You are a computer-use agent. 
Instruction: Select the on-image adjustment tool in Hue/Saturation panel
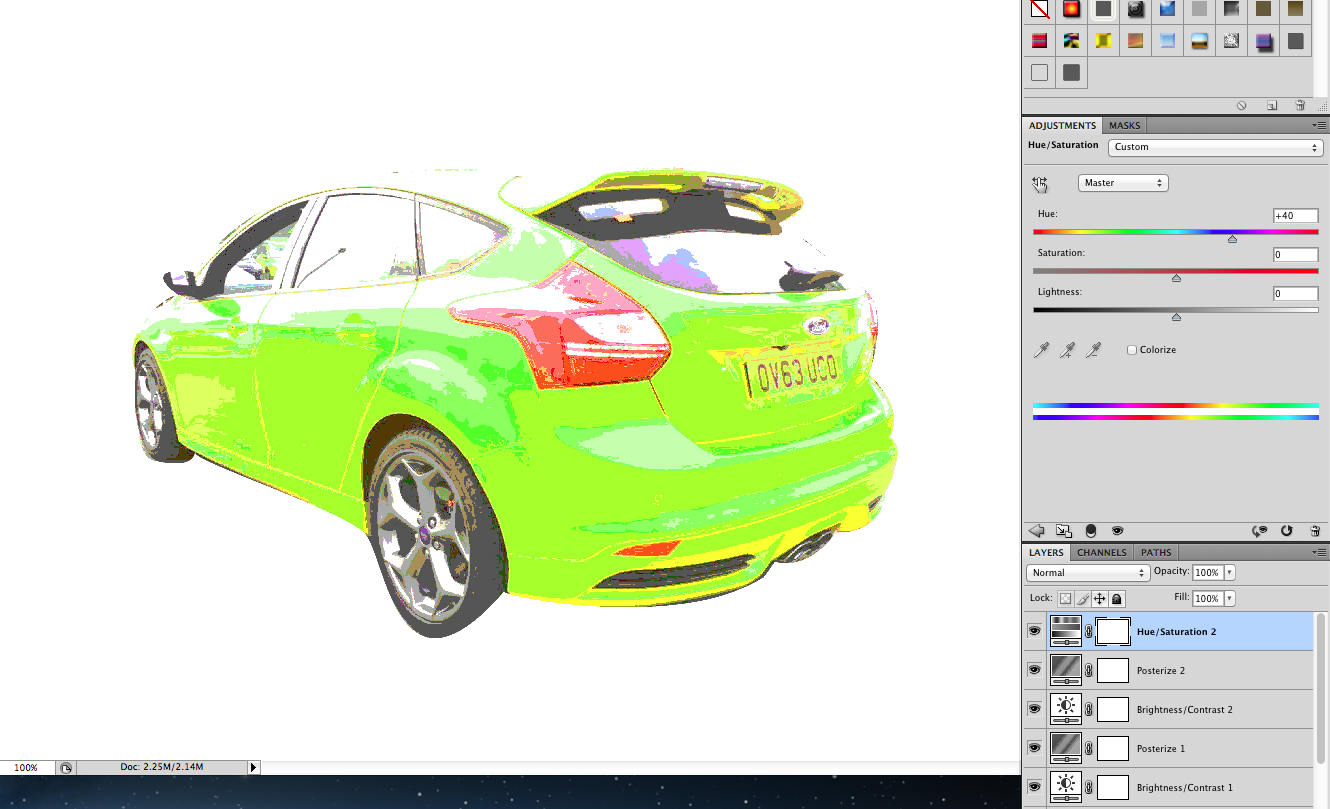tap(1040, 183)
